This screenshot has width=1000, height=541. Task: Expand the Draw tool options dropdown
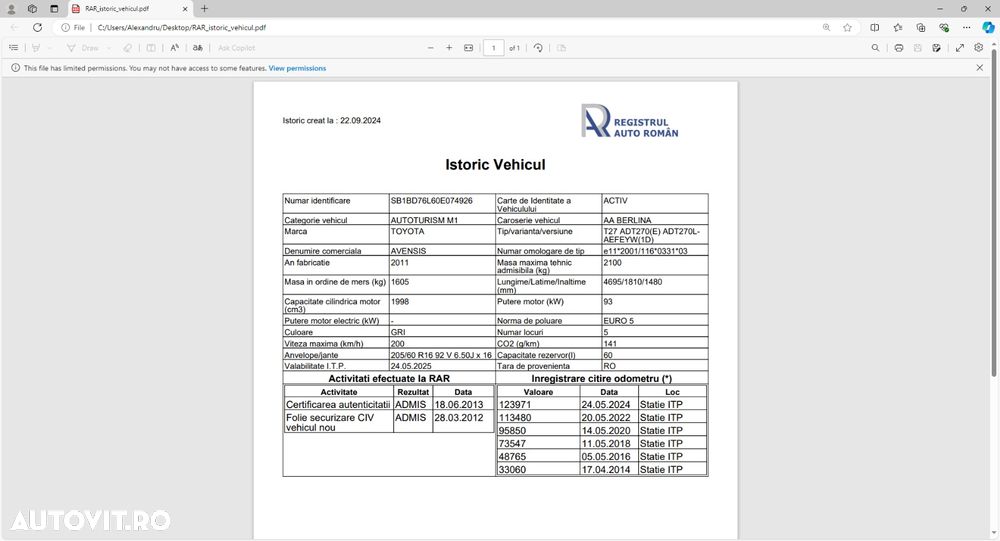(x=108, y=48)
